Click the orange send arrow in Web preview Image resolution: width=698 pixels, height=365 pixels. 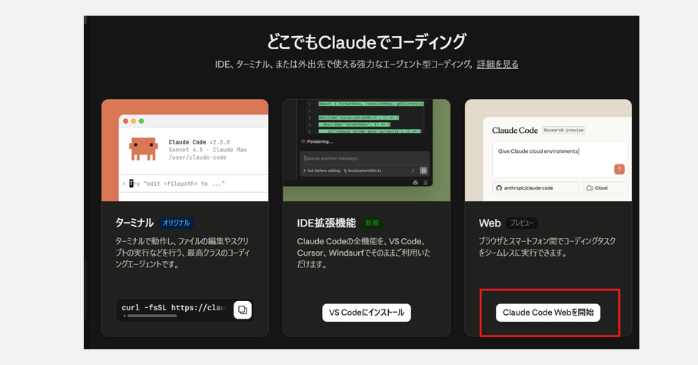point(619,169)
